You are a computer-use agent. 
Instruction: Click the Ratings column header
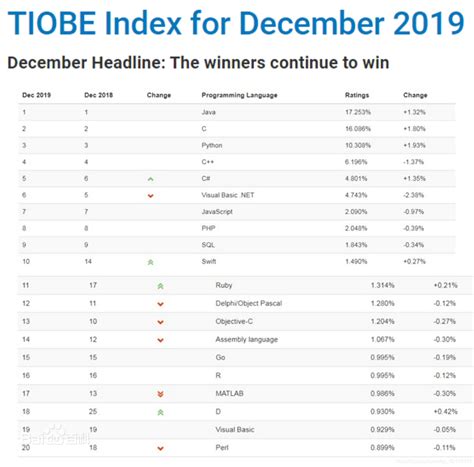click(357, 95)
